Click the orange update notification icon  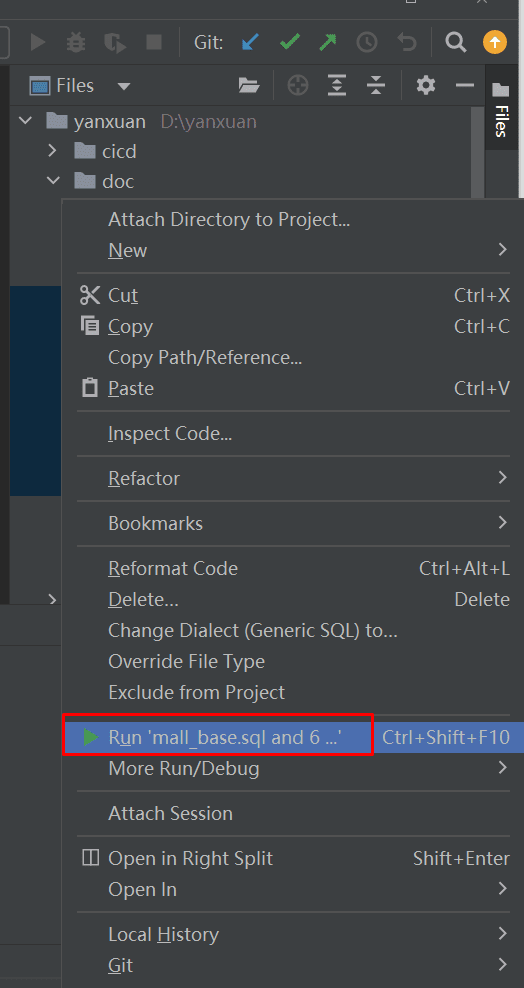(494, 42)
